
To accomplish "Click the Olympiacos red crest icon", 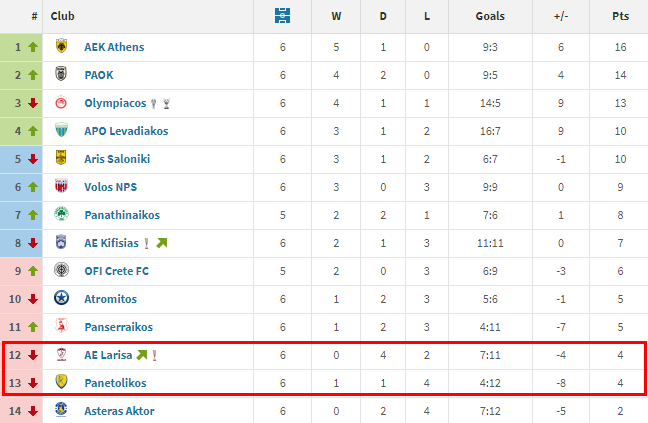I will (x=61, y=103).
